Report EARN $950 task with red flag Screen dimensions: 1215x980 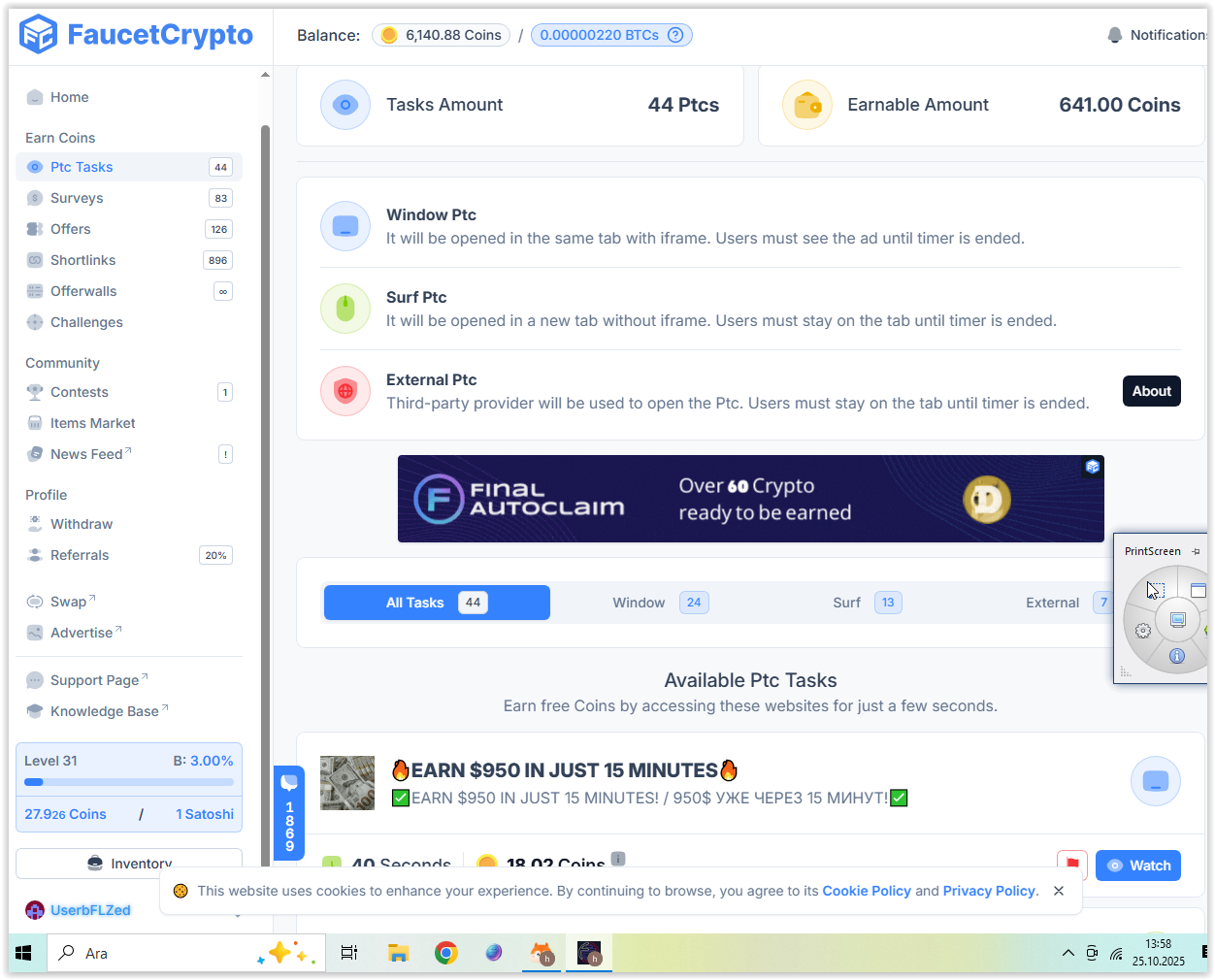pos(1072,864)
